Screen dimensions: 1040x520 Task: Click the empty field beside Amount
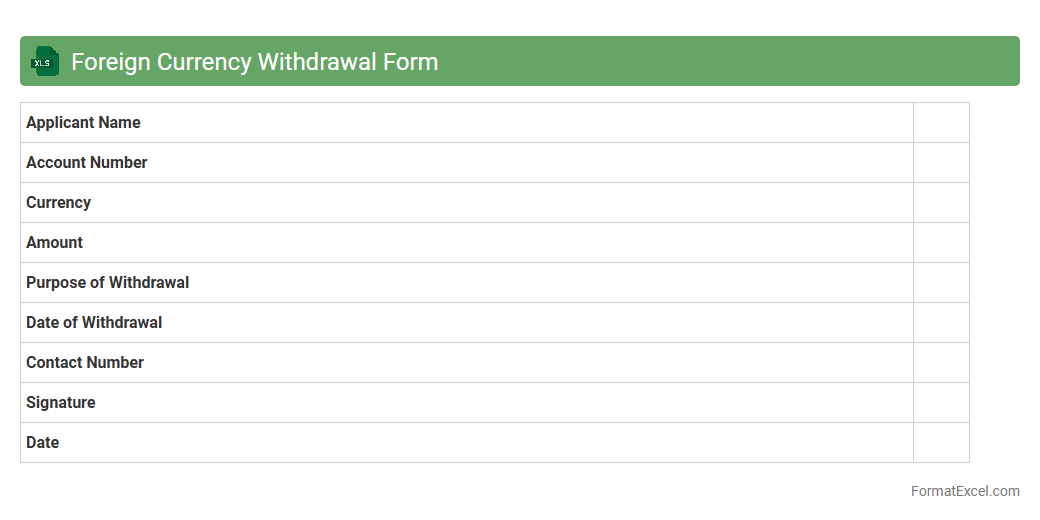coord(941,243)
